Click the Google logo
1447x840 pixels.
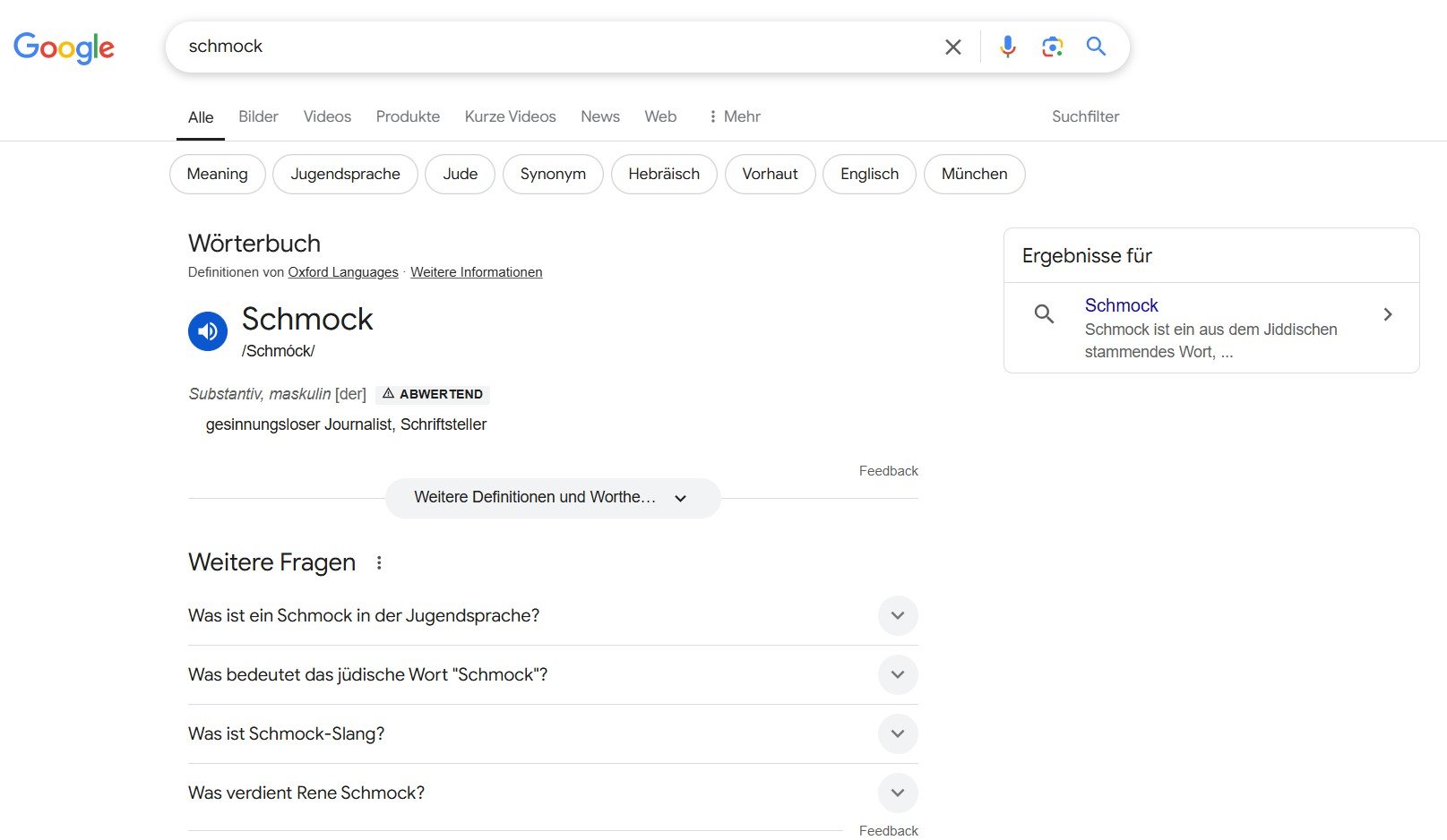(x=64, y=47)
